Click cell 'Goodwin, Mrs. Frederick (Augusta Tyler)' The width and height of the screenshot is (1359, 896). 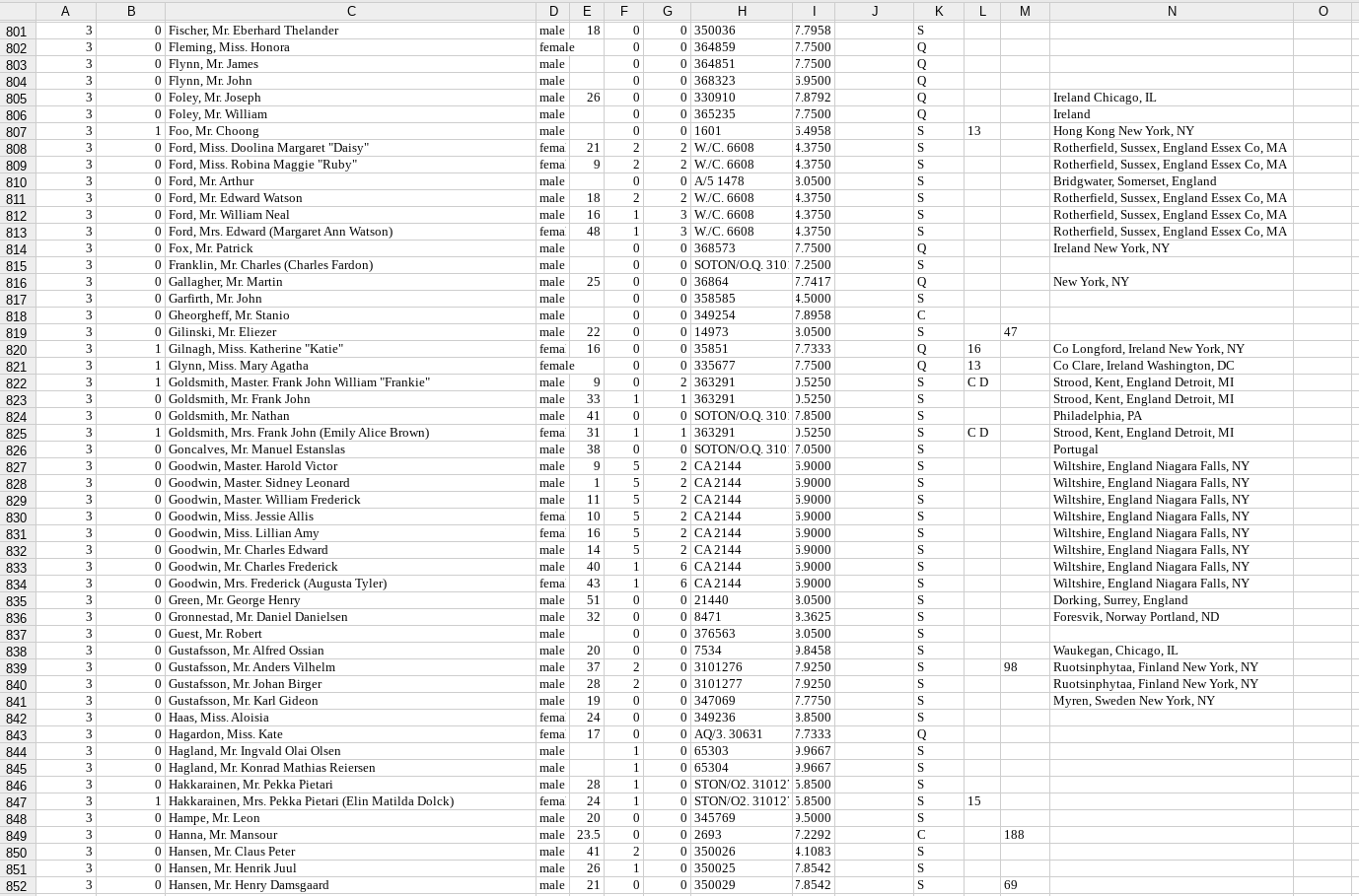pyautogui.click(x=351, y=584)
